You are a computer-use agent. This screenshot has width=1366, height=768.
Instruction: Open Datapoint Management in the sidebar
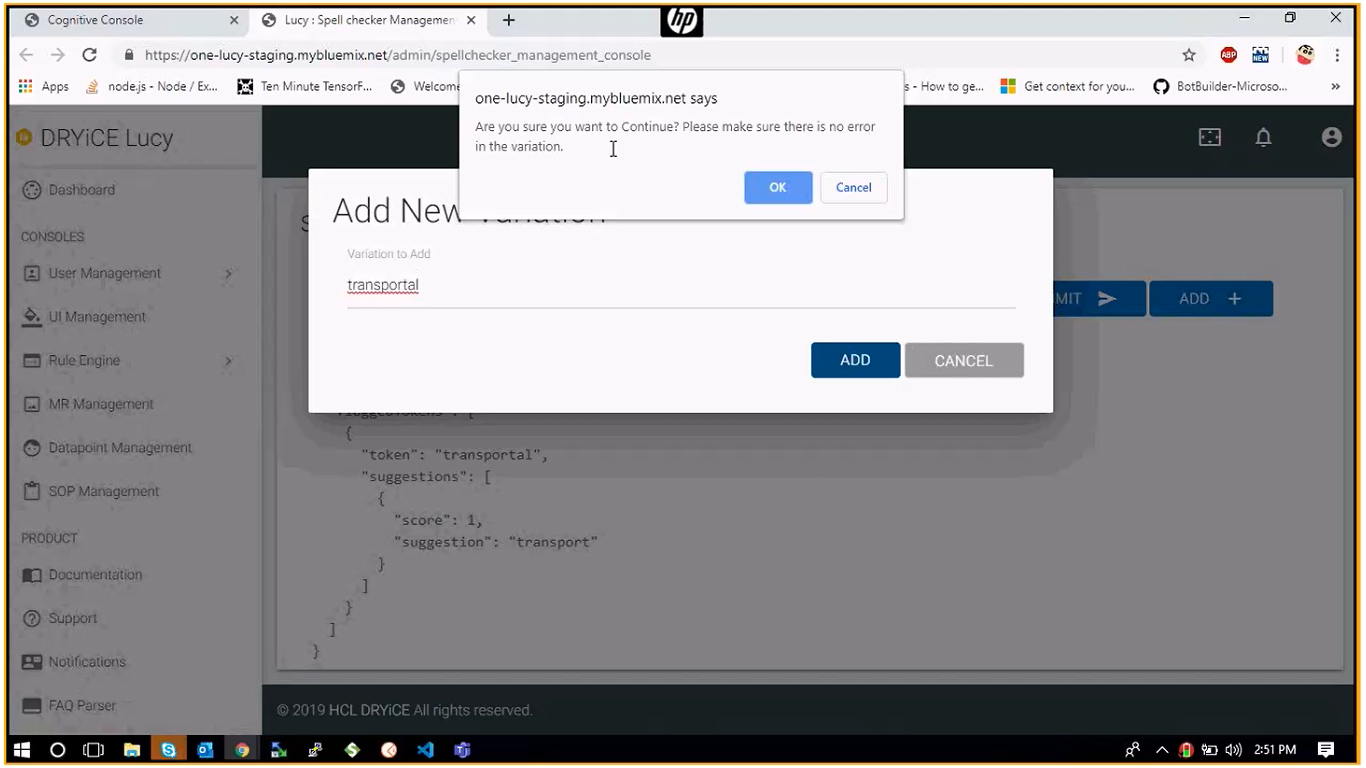coord(120,448)
